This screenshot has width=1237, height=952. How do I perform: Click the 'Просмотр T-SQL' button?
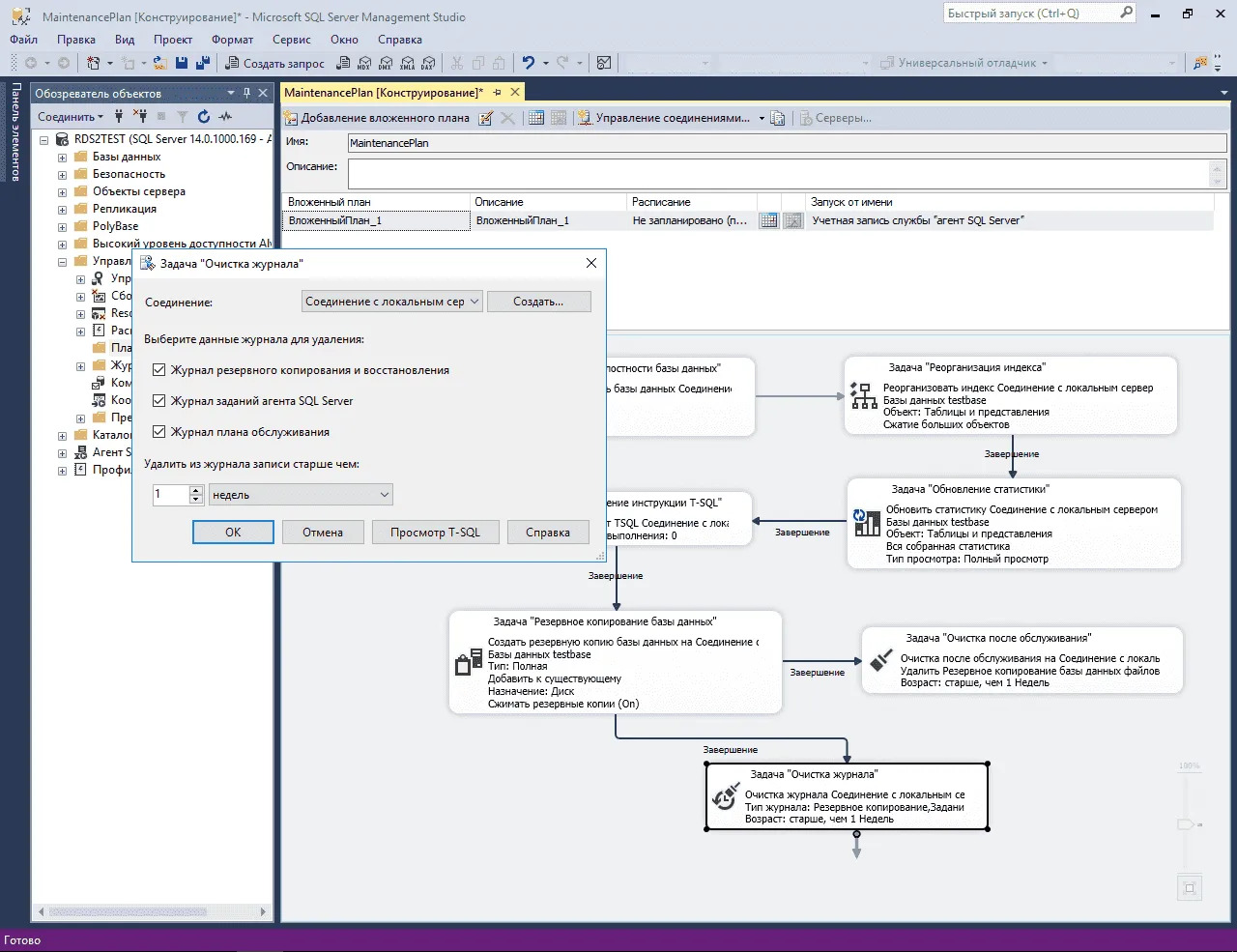[x=435, y=533]
